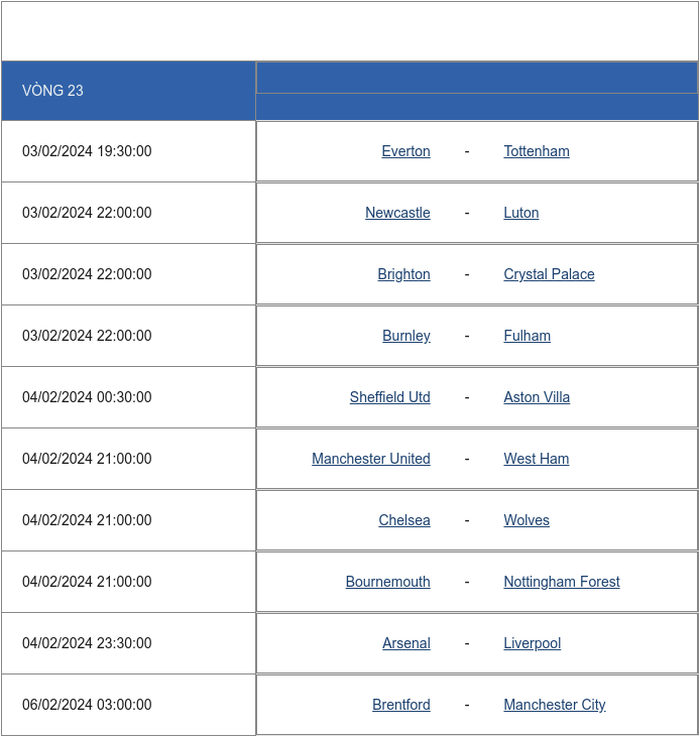The width and height of the screenshot is (700, 737).
Task: Click the Aston Villa link
Action: 536,397
